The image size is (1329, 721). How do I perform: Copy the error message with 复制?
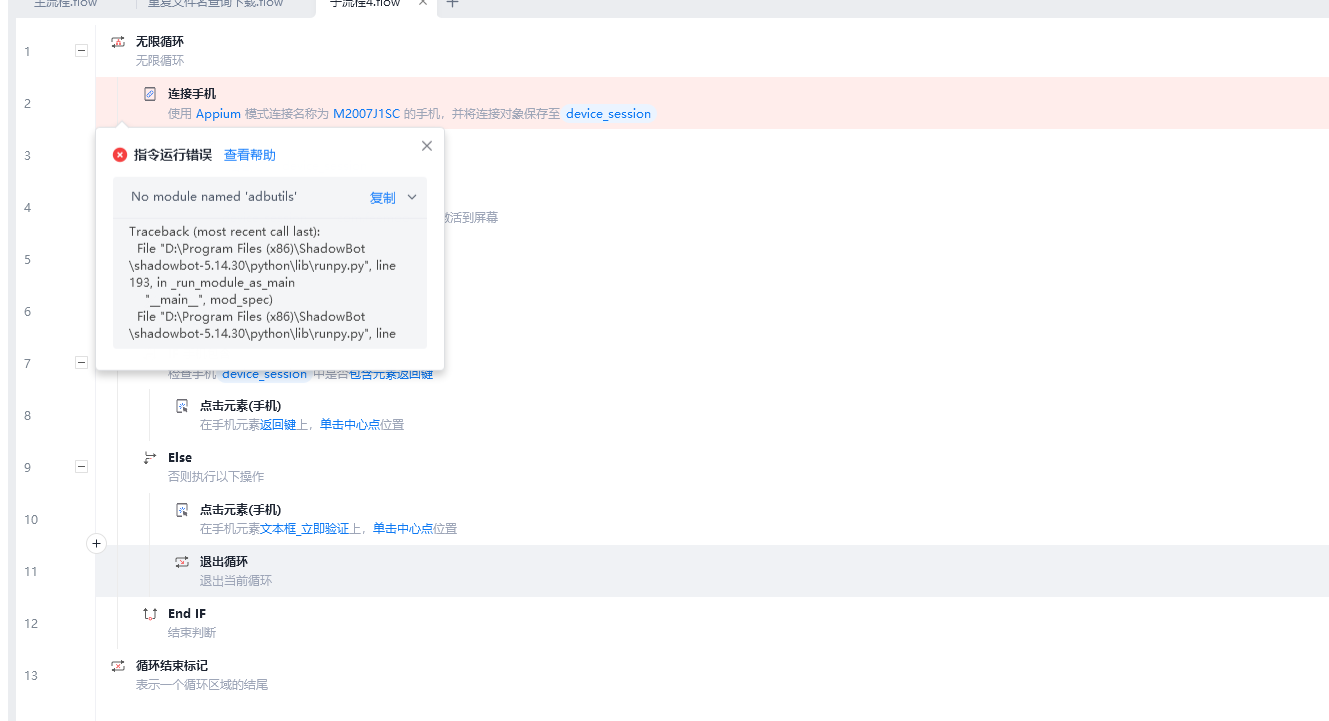tap(382, 198)
